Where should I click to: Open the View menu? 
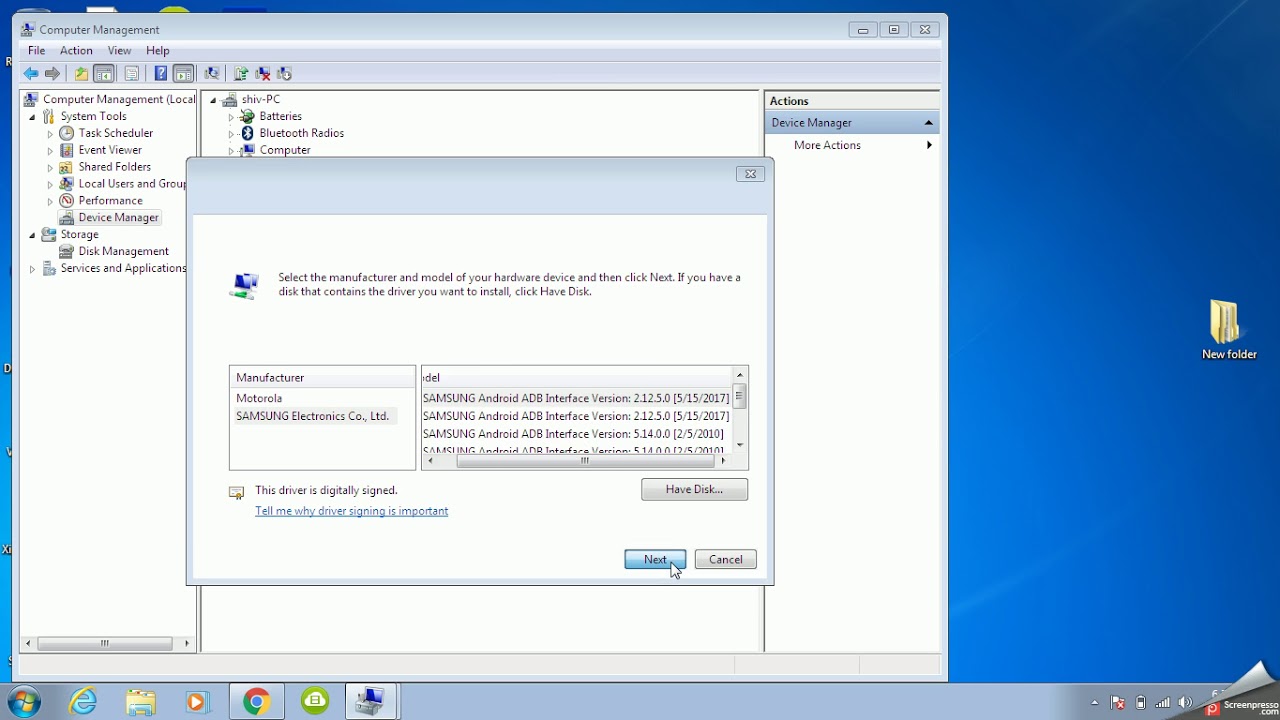point(119,50)
